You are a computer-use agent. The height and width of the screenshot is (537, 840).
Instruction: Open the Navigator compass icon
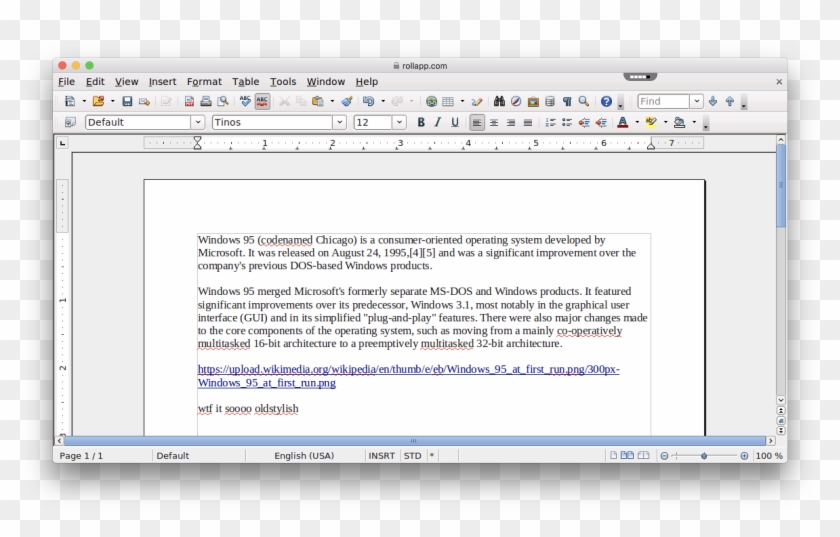516,101
